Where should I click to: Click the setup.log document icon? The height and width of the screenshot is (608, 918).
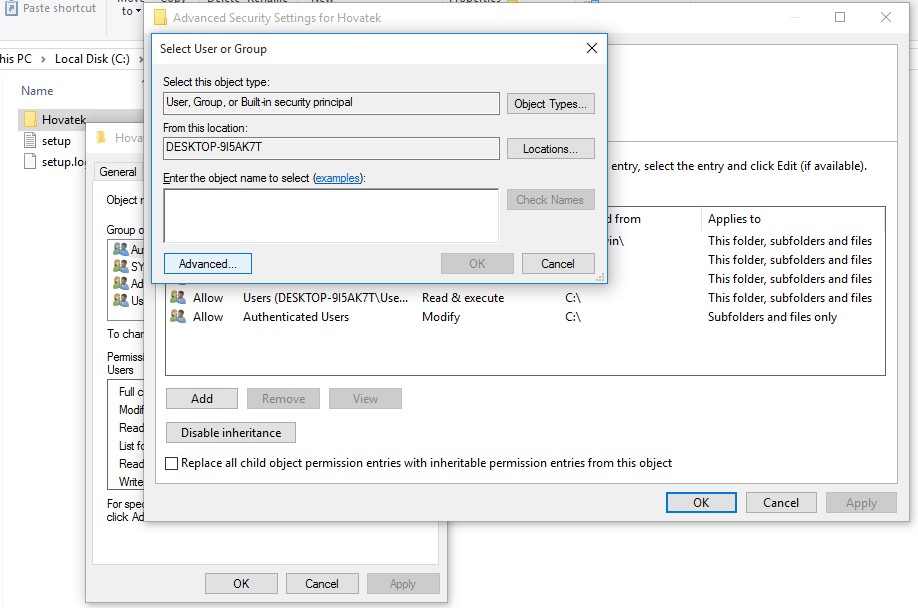point(30,162)
